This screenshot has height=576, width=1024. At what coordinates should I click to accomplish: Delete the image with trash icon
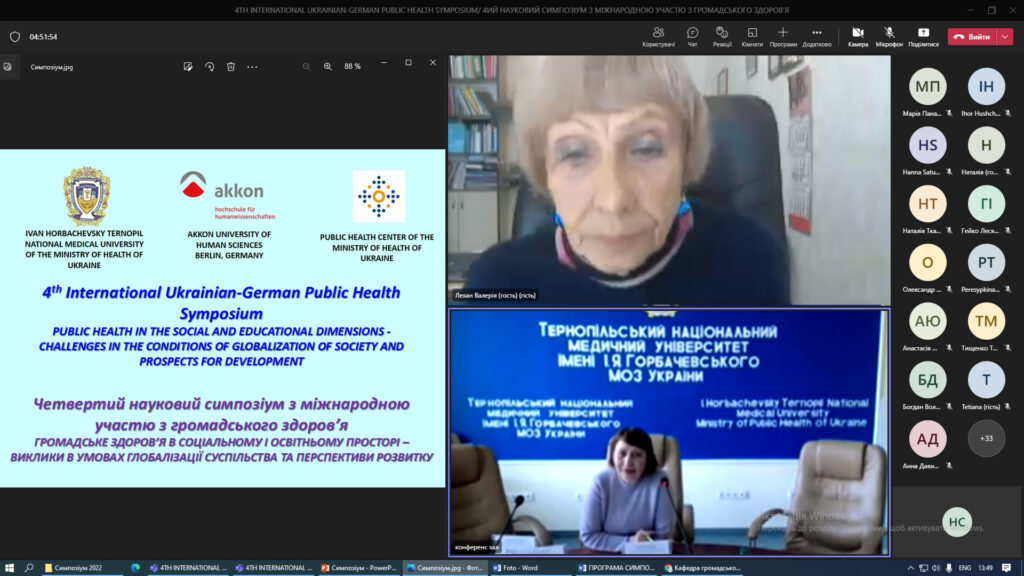(231, 66)
